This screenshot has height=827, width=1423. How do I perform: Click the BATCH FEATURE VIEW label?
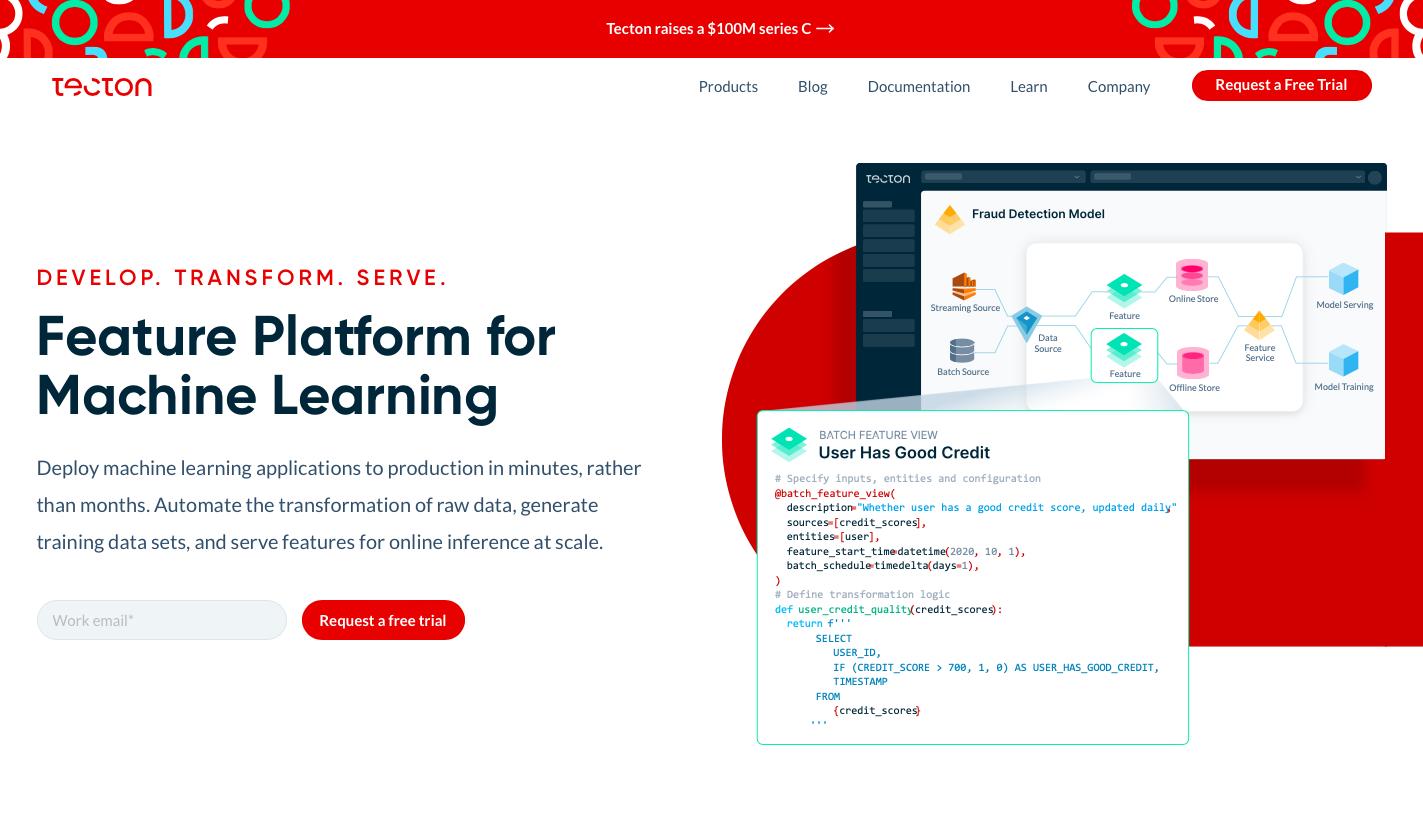click(878, 435)
